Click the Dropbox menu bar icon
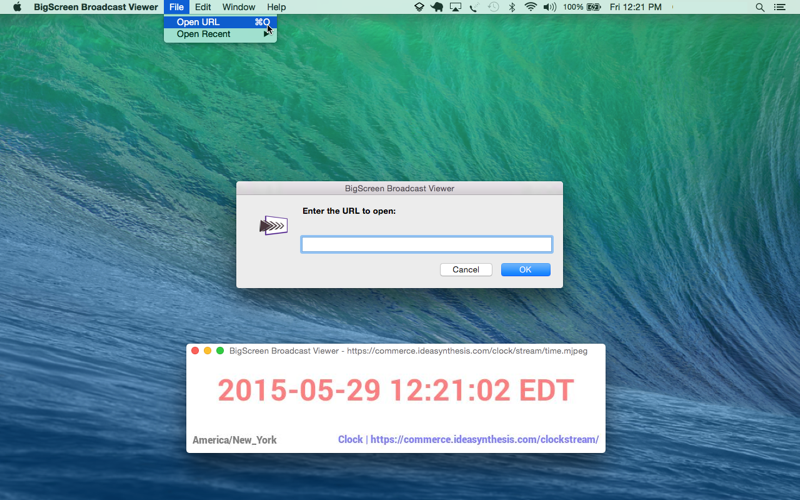Image resolution: width=800 pixels, height=500 pixels. tap(419, 7)
